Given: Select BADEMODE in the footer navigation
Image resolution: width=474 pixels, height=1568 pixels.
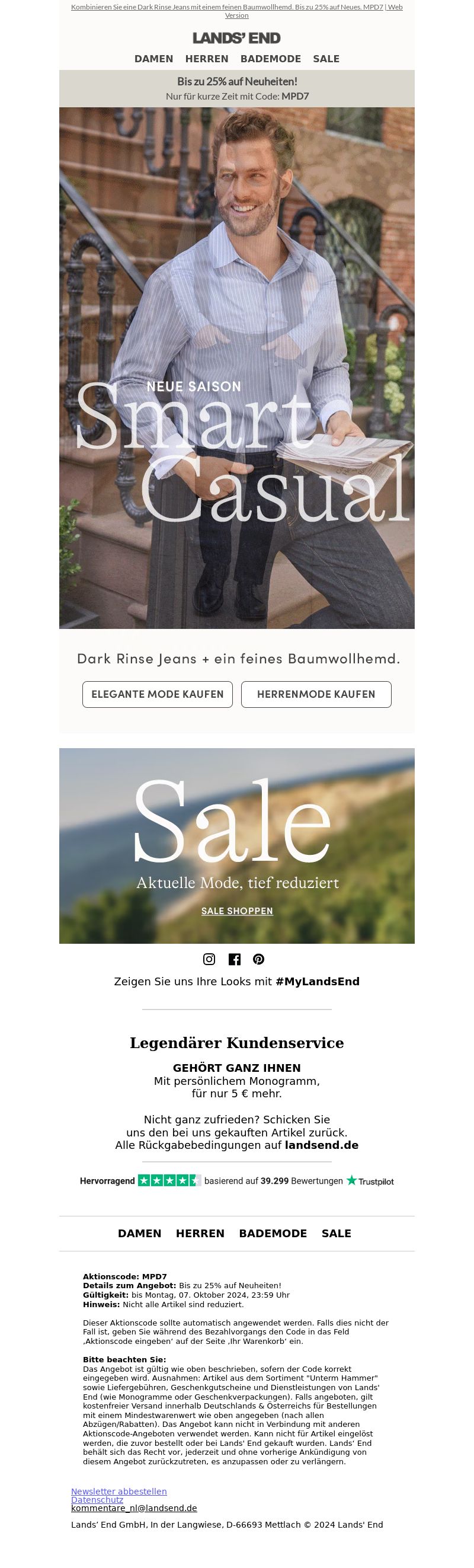Looking at the screenshot, I should coord(273,1233).
